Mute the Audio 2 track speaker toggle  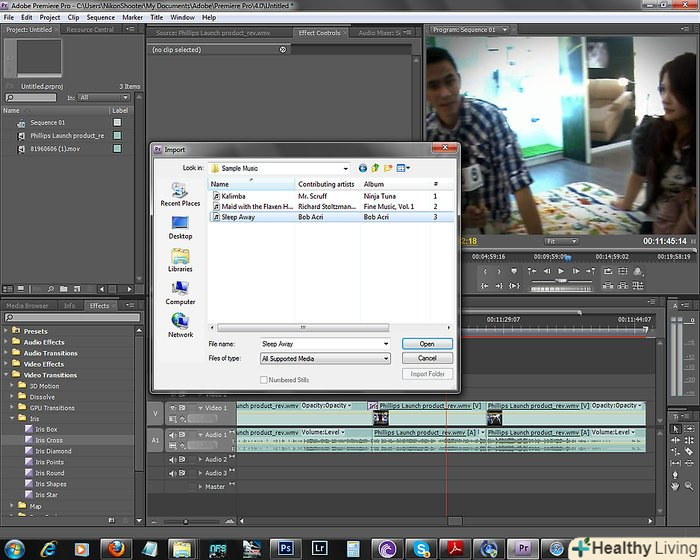tap(172, 459)
